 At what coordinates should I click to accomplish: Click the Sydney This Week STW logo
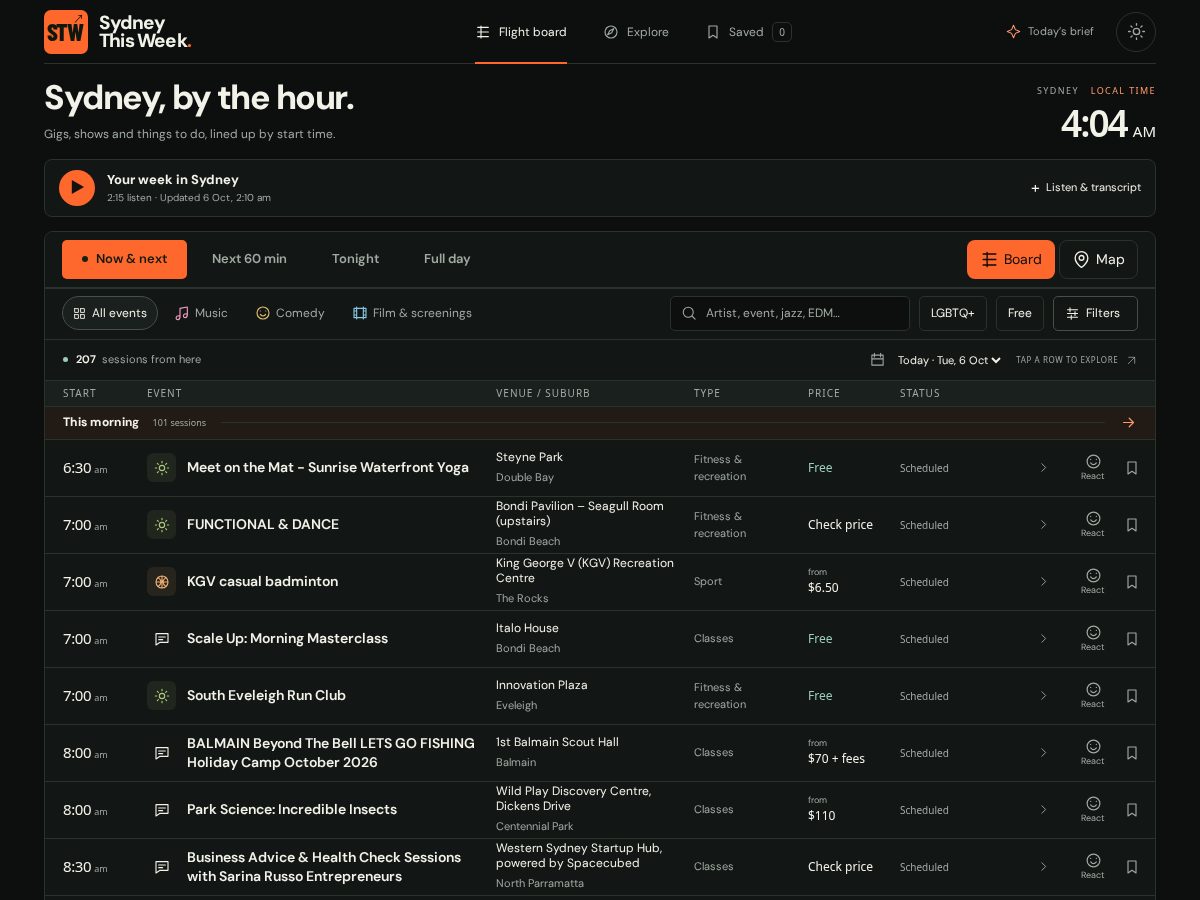coord(118,32)
